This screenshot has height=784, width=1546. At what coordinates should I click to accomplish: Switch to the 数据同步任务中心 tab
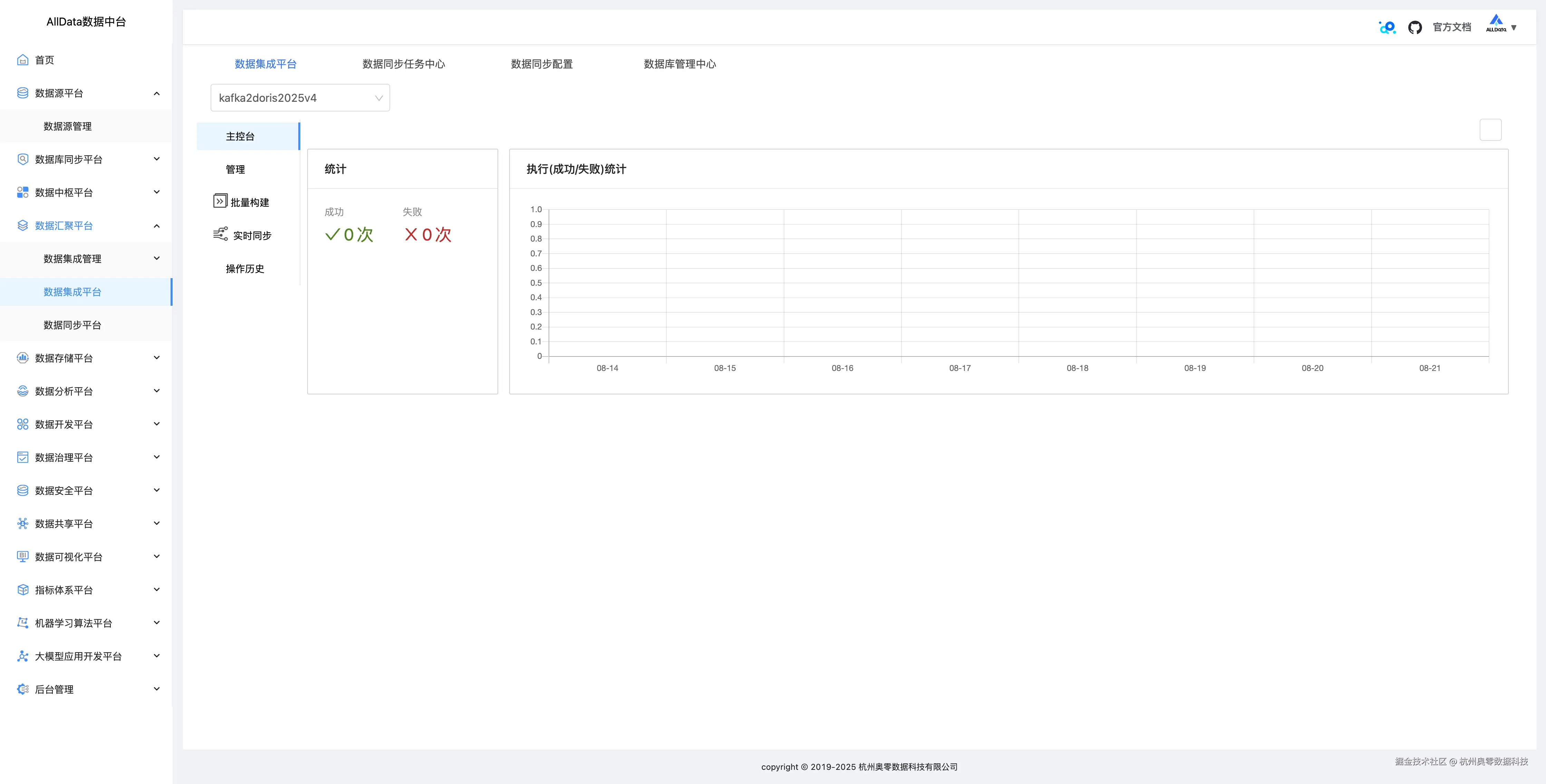[403, 63]
